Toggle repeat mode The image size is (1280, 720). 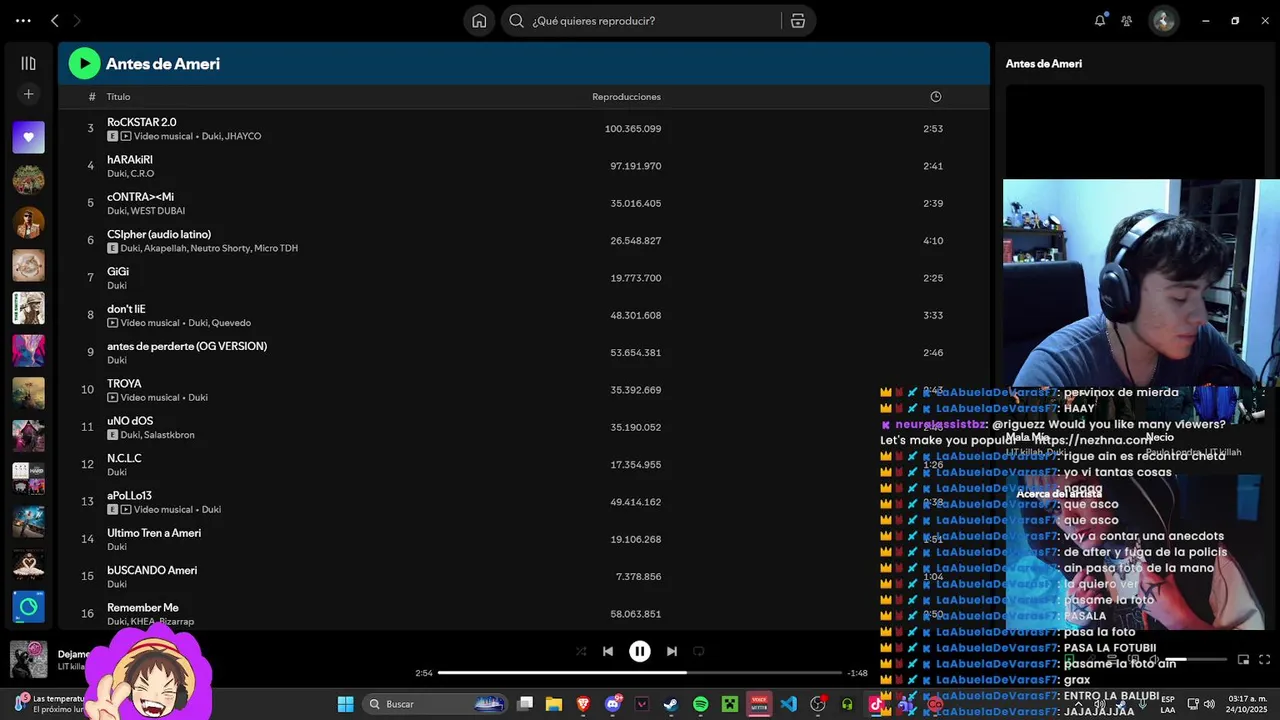tap(699, 651)
